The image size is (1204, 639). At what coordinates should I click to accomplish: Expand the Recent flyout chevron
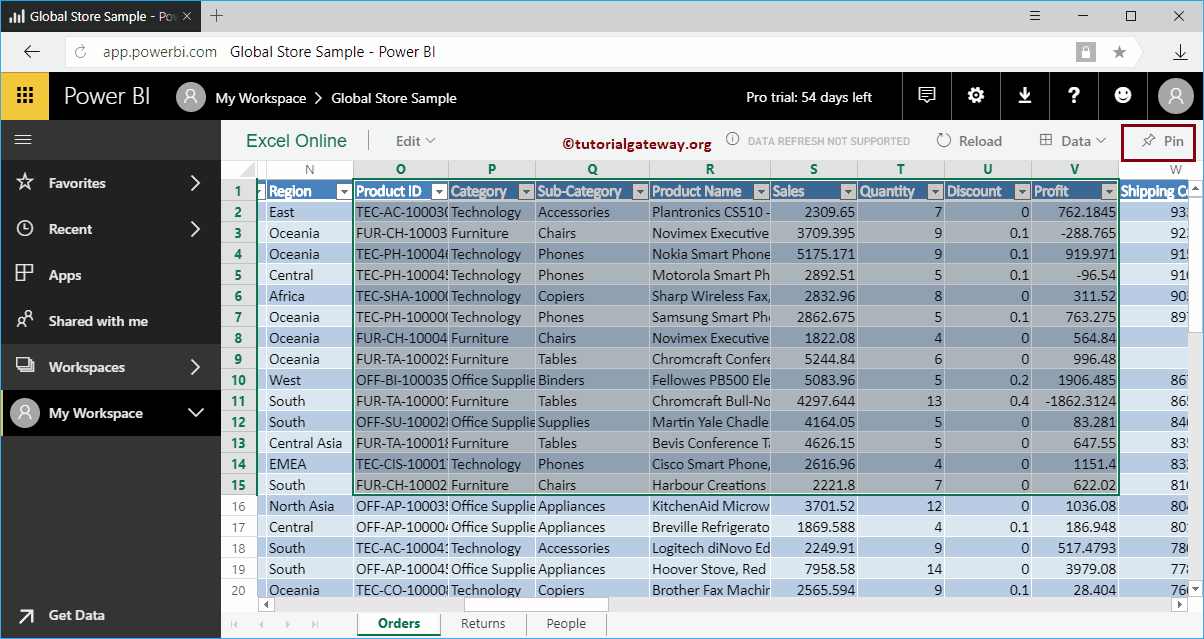coord(195,229)
